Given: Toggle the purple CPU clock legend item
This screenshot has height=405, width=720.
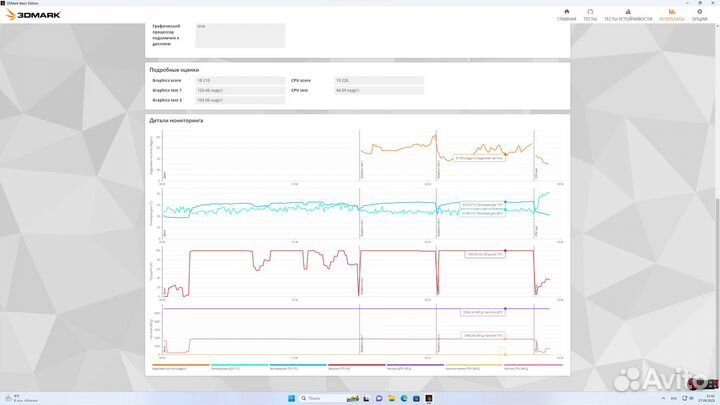Looking at the screenshot, I should point(416,367).
